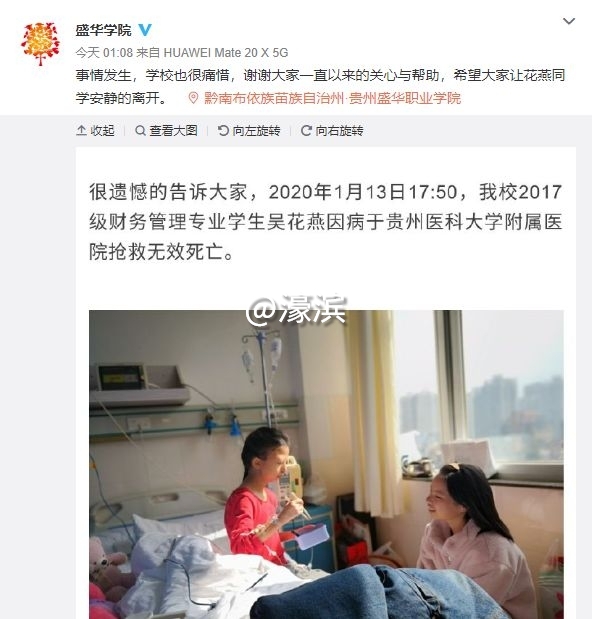This screenshot has width=592, height=619.
Task: Click the clockwise rotate icon
Action: pyautogui.click(x=306, y=131)
